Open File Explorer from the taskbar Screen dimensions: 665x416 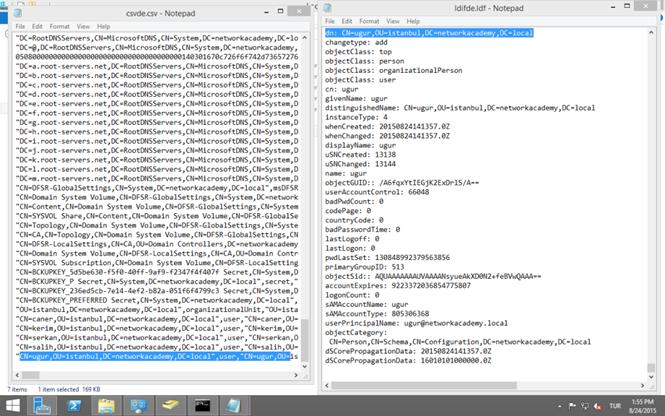106,406
